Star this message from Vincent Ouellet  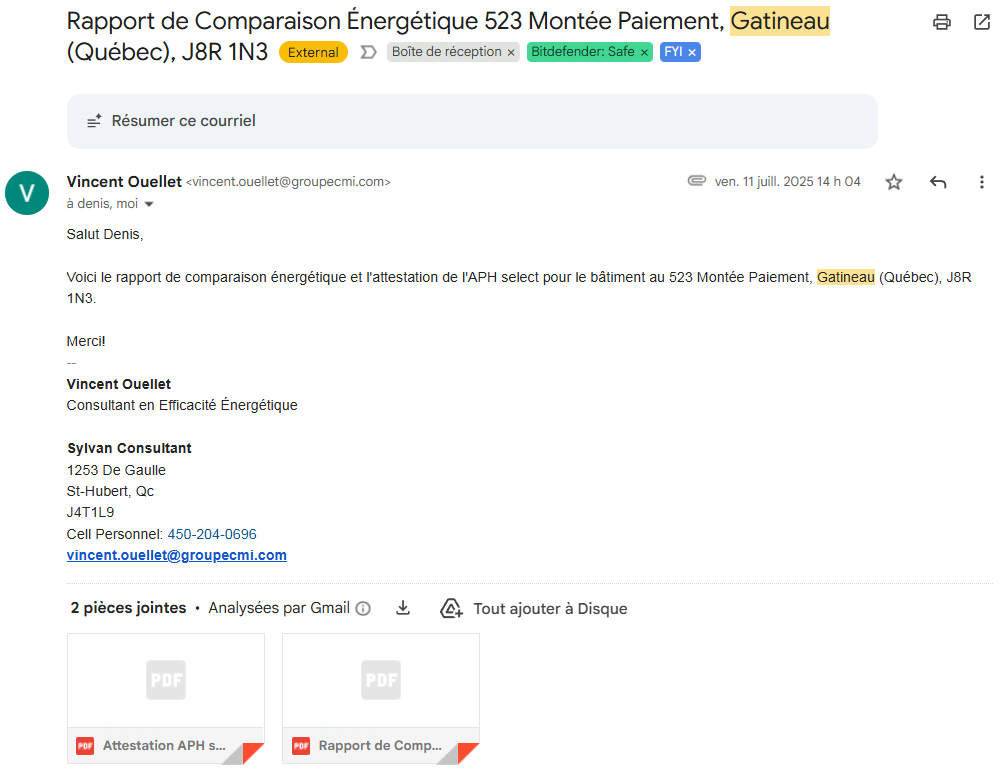pos(894,182)
